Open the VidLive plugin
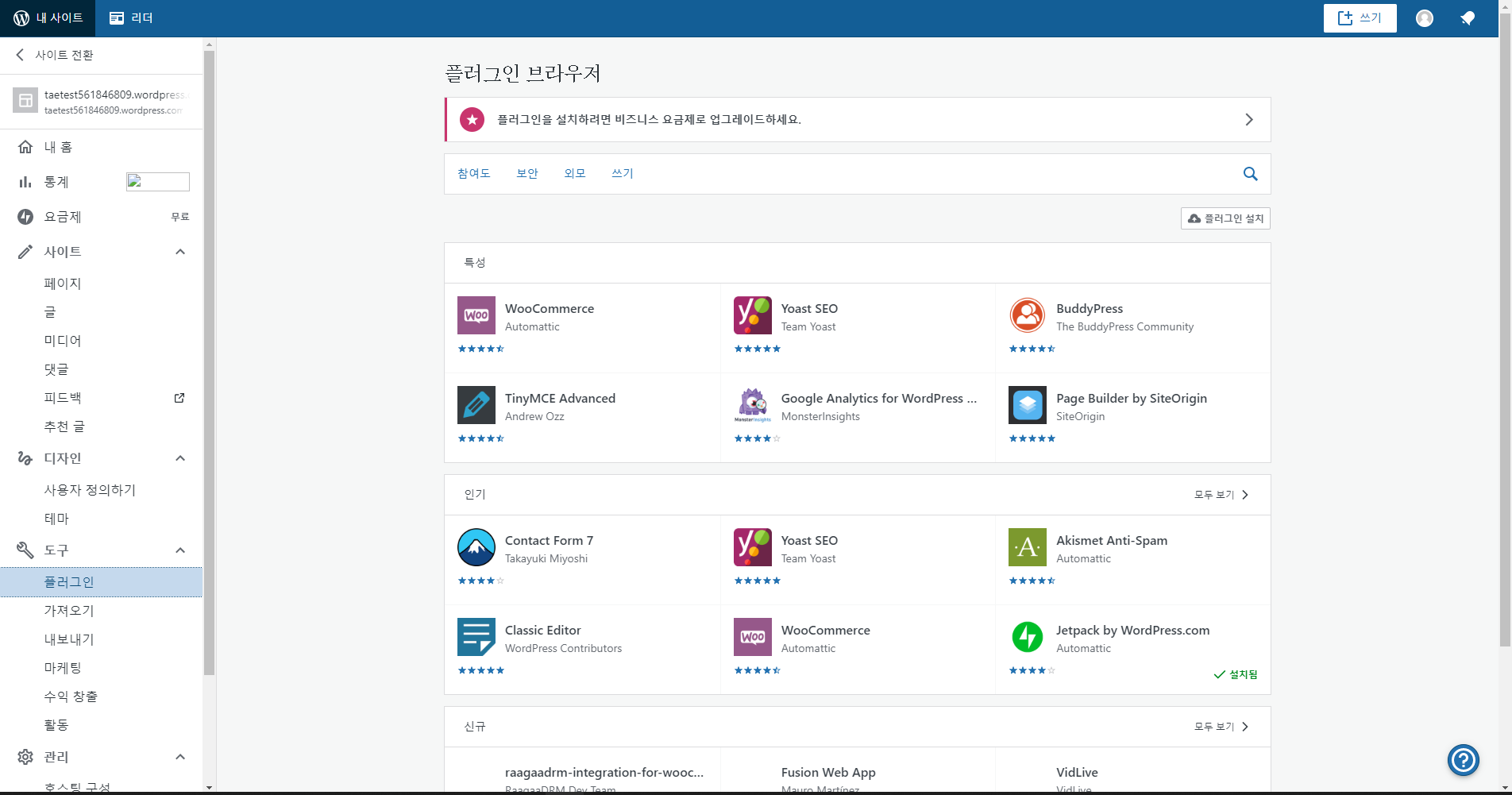Image resolution: width=1512 pixels, height=795 pixels. [1077, 773]
